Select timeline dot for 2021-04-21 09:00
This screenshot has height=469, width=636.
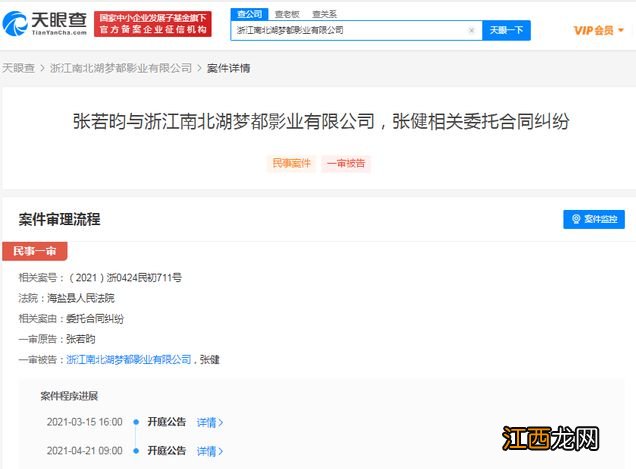click(136, 450)
